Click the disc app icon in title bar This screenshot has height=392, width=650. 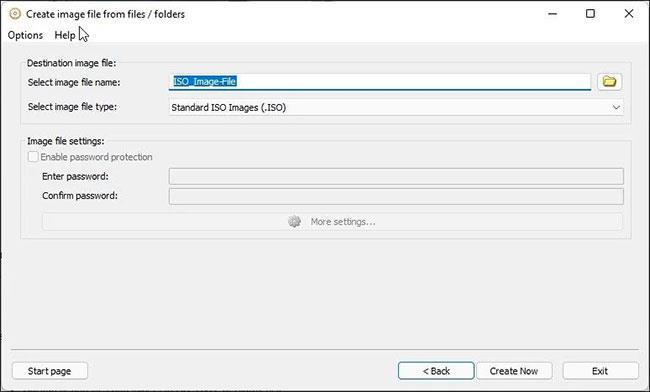tap(15, 14)
